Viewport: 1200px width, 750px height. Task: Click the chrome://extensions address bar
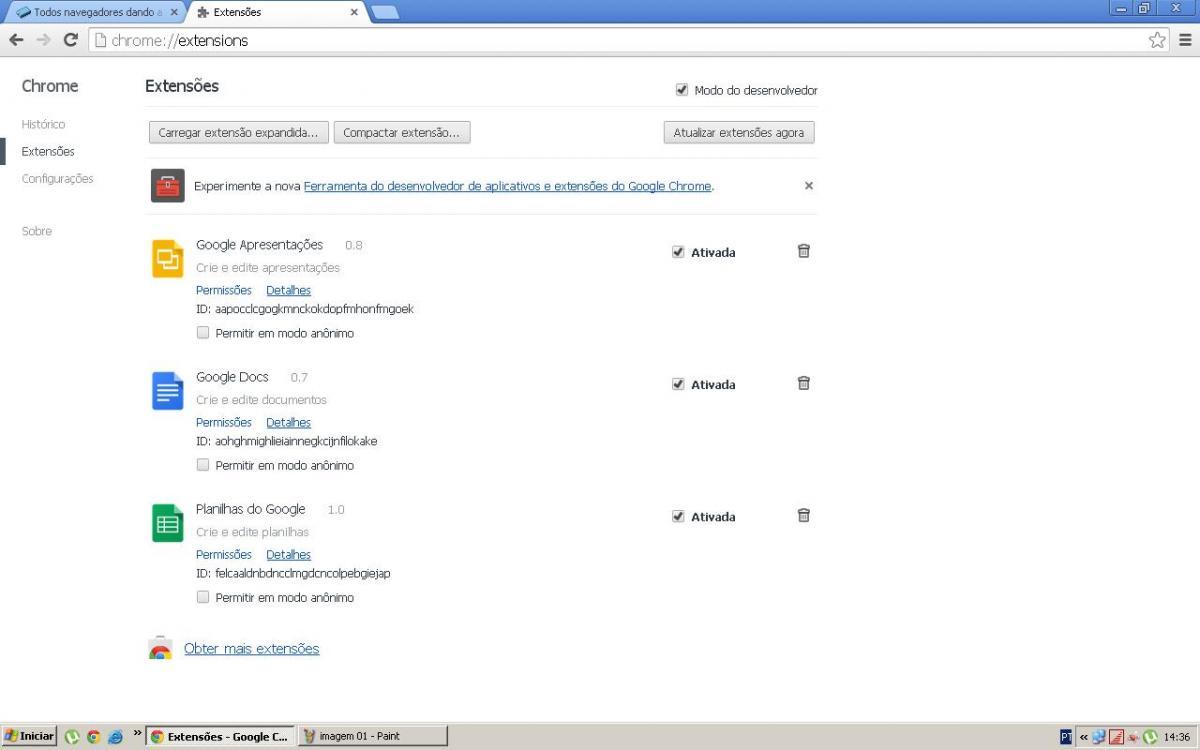click(628, 40)
